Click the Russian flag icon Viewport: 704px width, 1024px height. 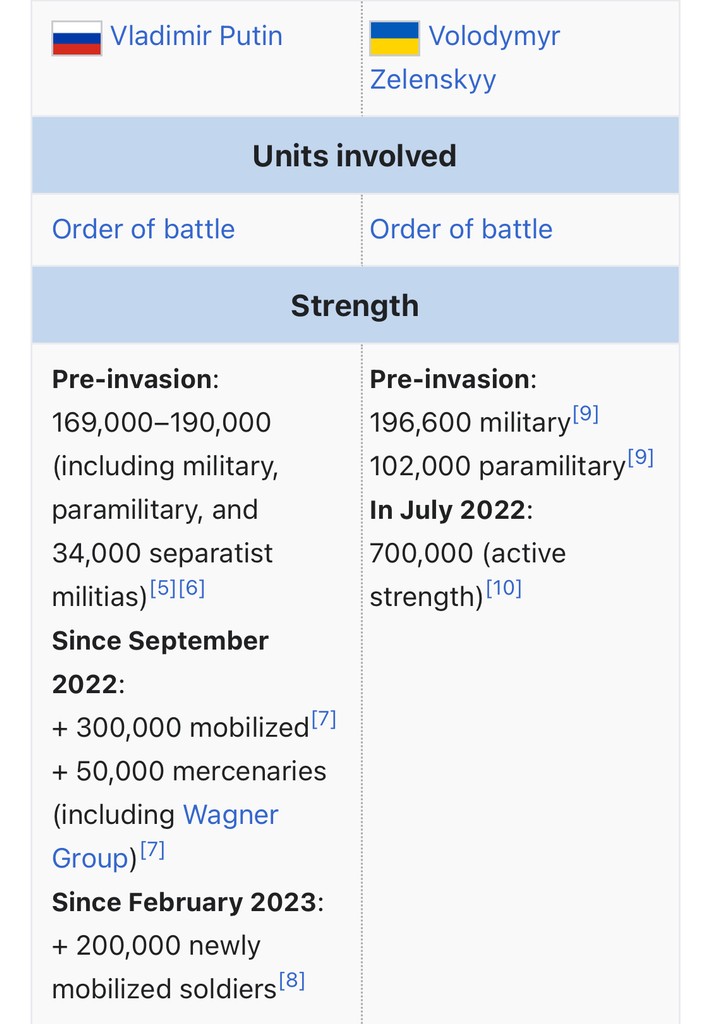point(77,38)
